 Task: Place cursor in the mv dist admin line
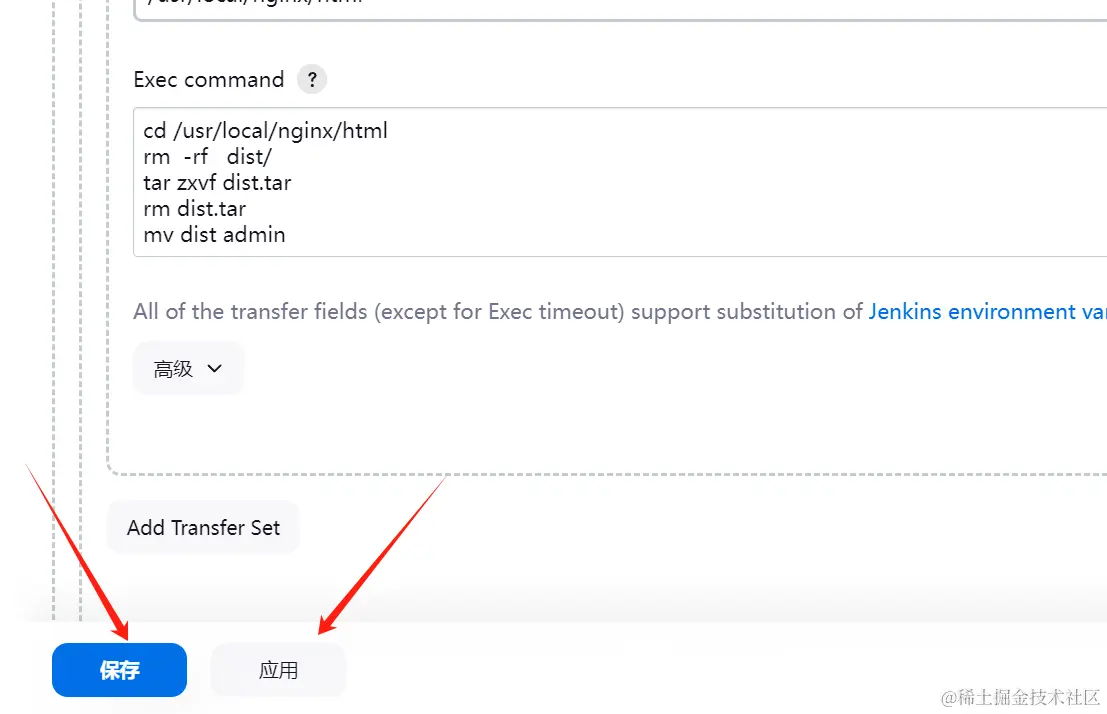[x=215, y=234]
